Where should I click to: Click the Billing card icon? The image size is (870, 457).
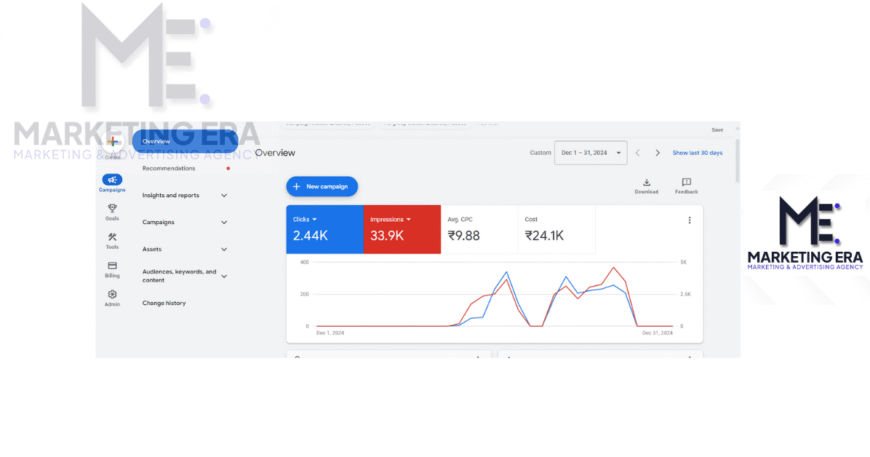(112, 266)
